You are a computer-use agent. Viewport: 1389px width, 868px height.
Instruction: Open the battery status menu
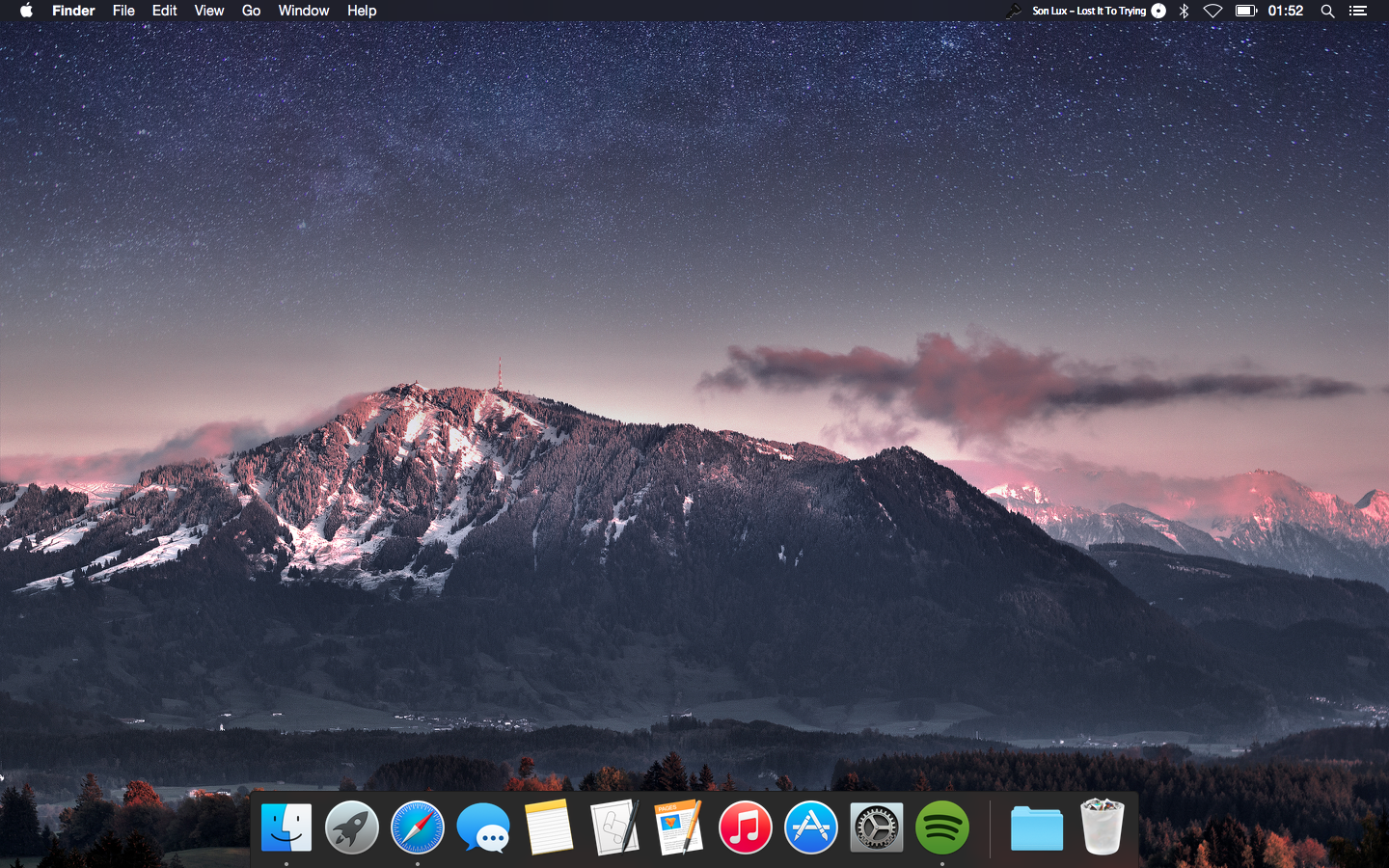point(1246,11)
